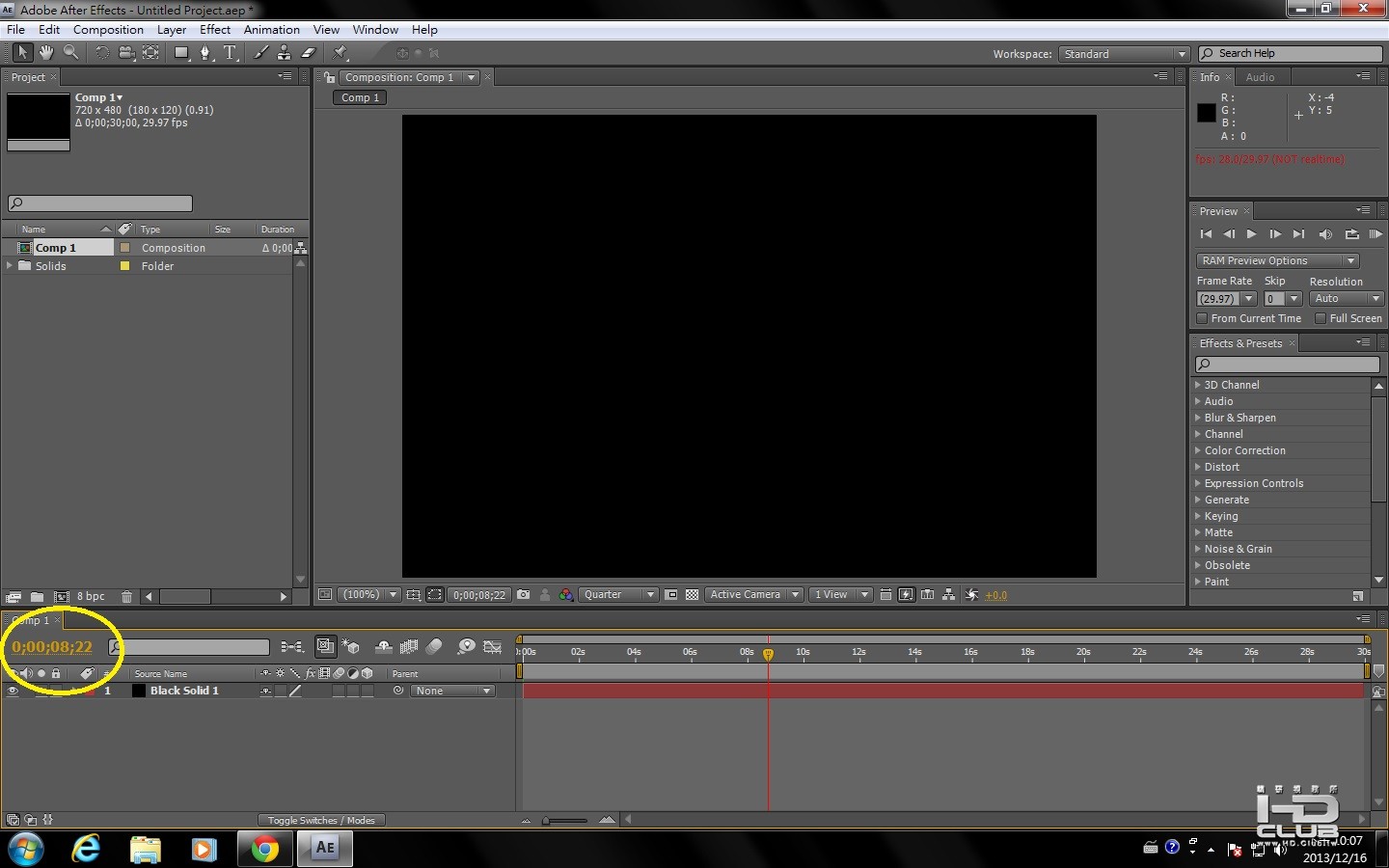
Task: Open viewer magnification 100% dropdown
Action: coord(369,595)
